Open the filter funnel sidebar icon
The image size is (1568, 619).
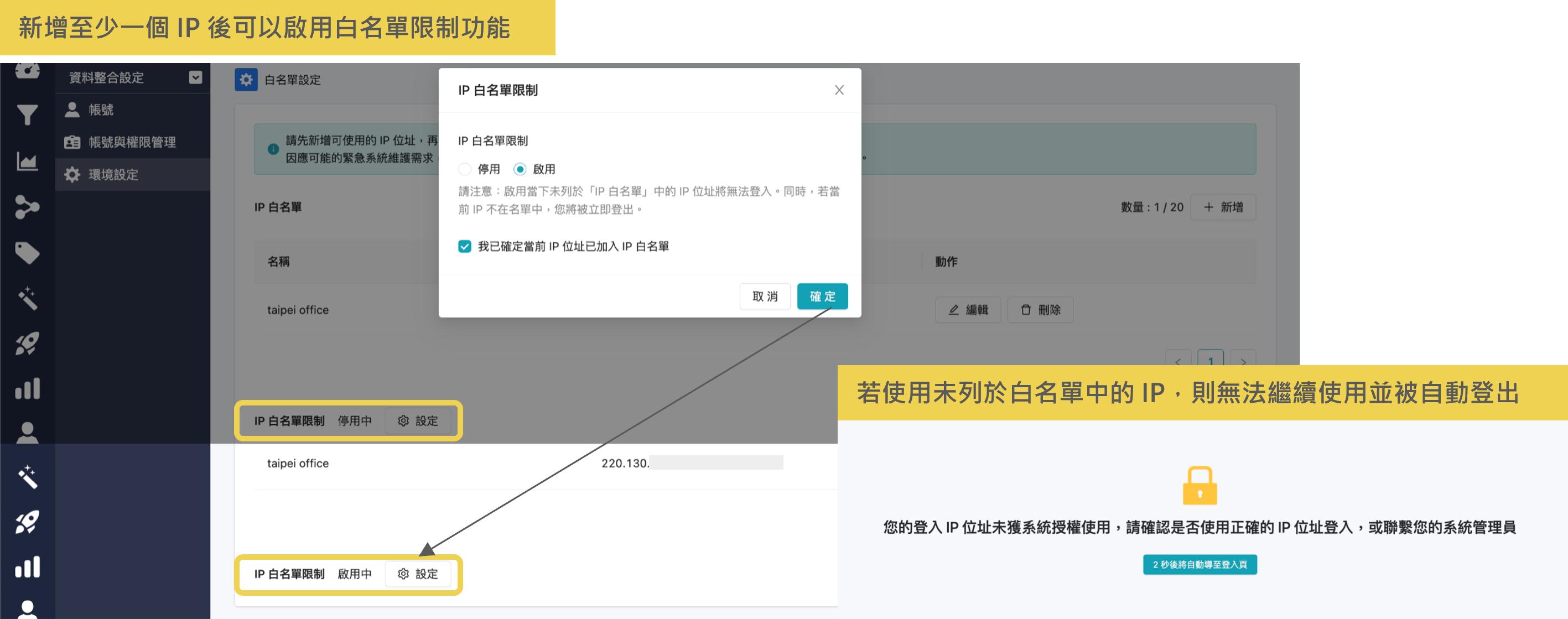(27, 115)
